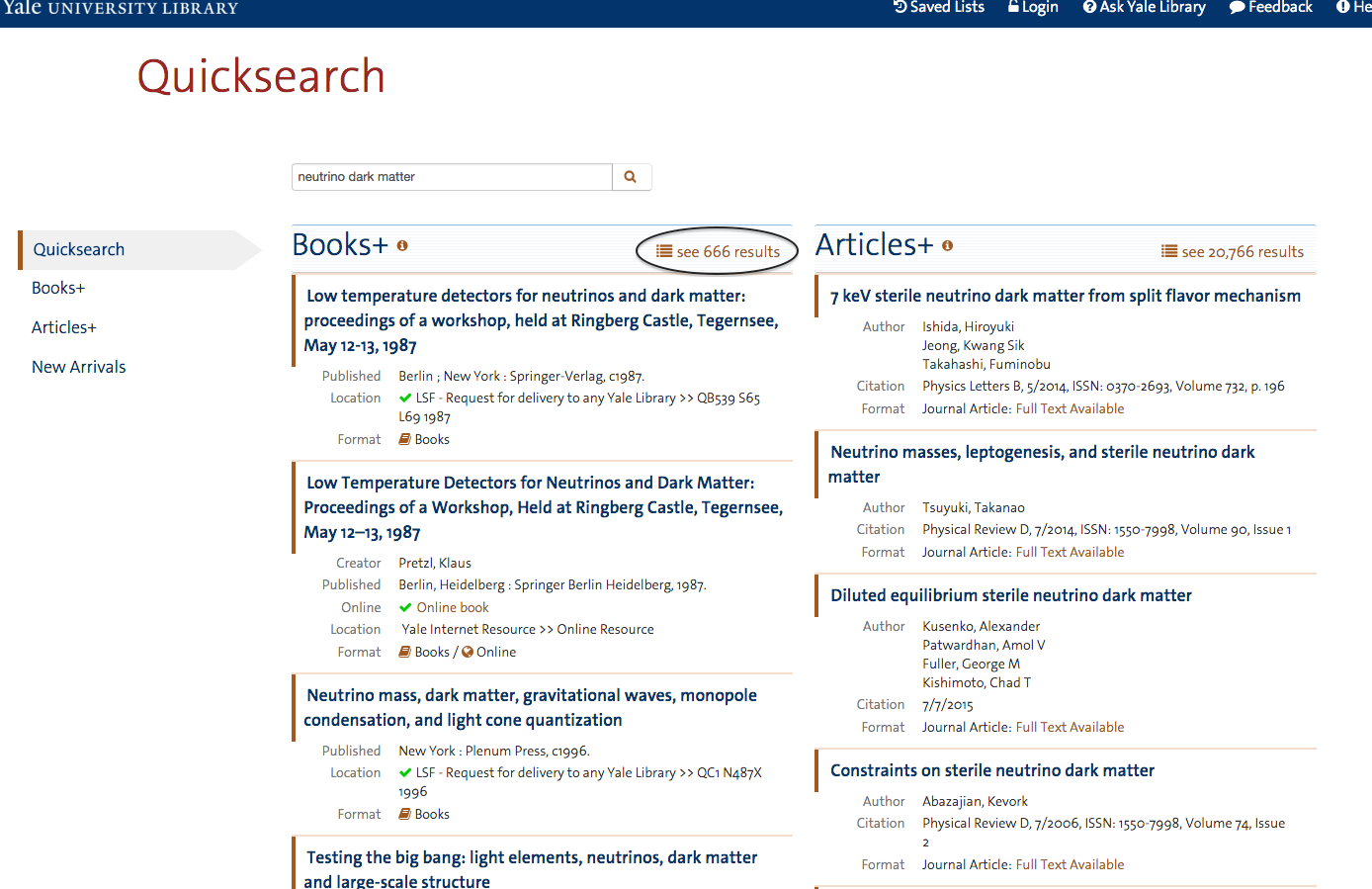Screen dimensions: 1372x889
Task: Open the Articles+ section heading
Action: (875, 244)
